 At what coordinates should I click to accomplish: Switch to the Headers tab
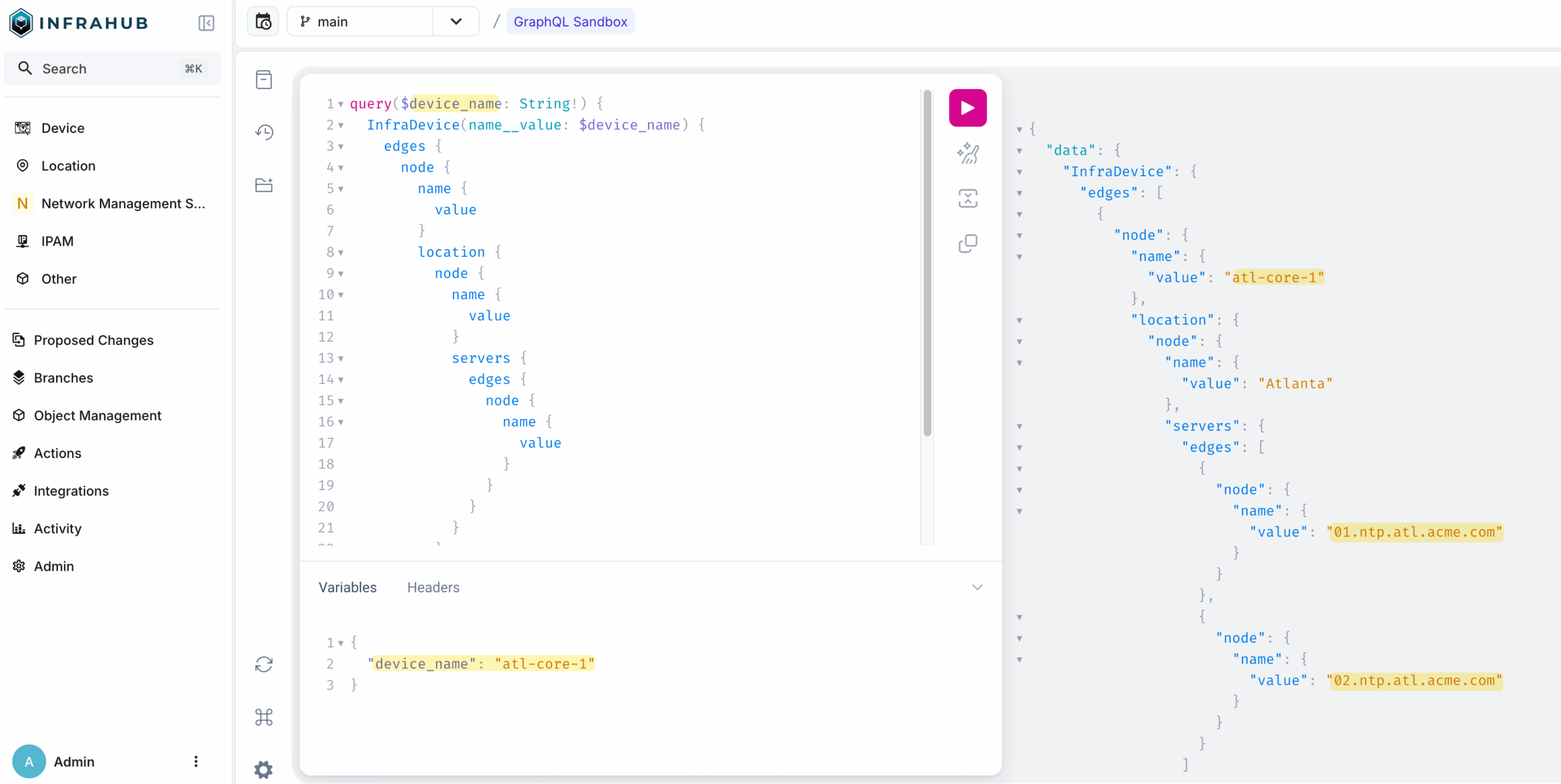[x=433, y=588]
